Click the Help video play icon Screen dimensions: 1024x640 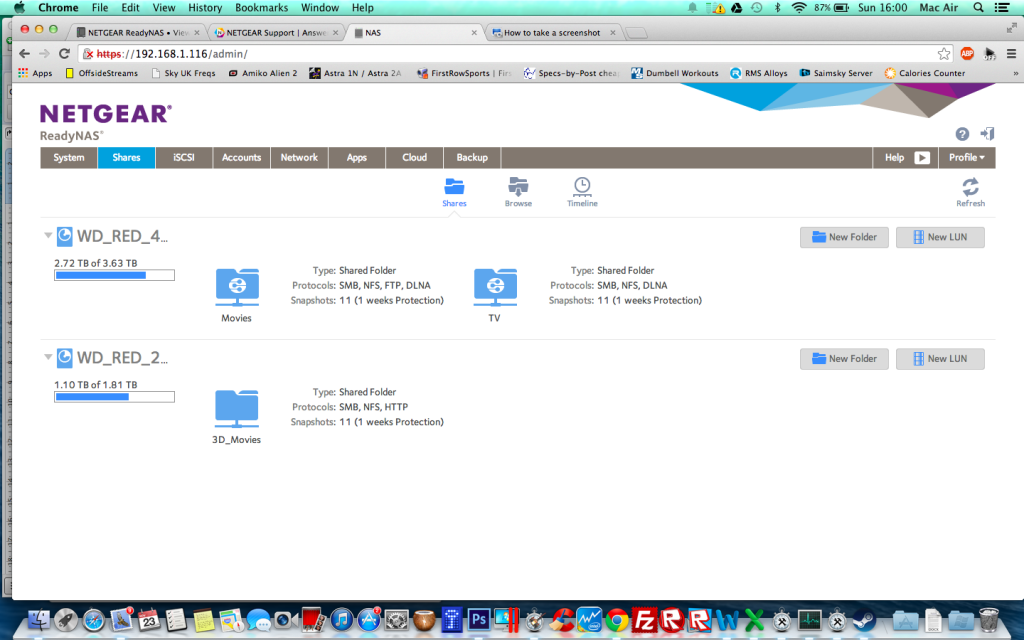pos(921,158)
